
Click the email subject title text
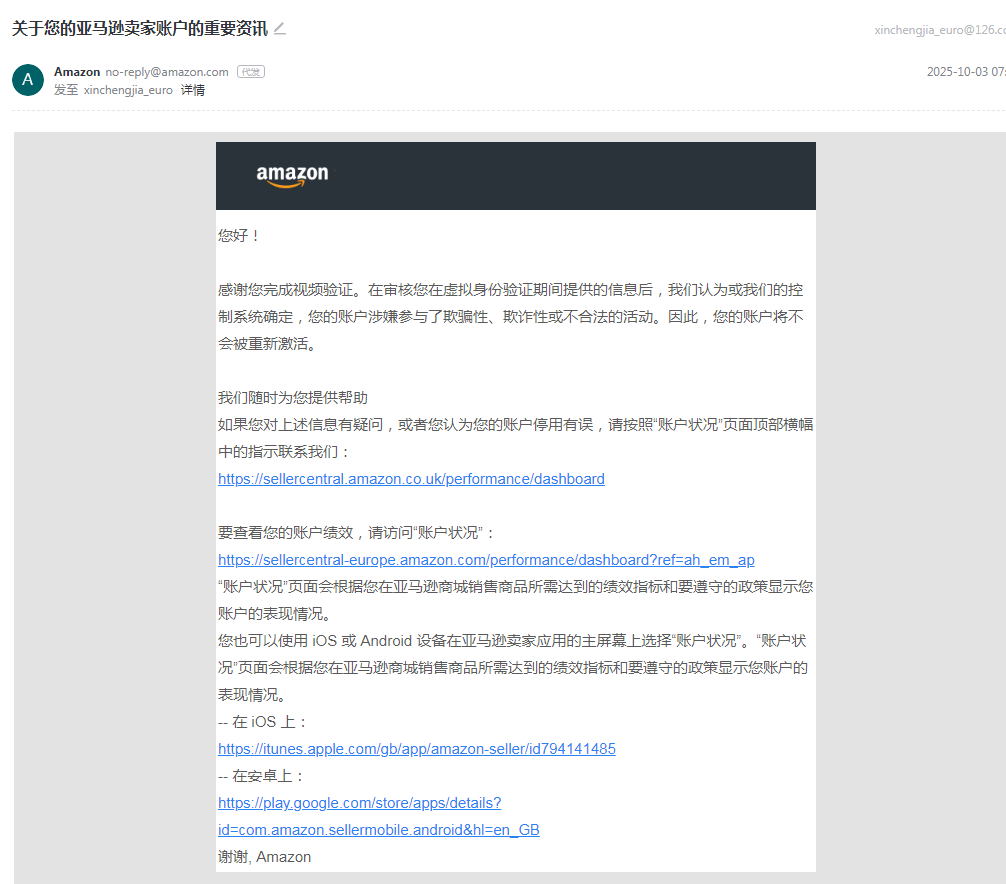(140, 29)
